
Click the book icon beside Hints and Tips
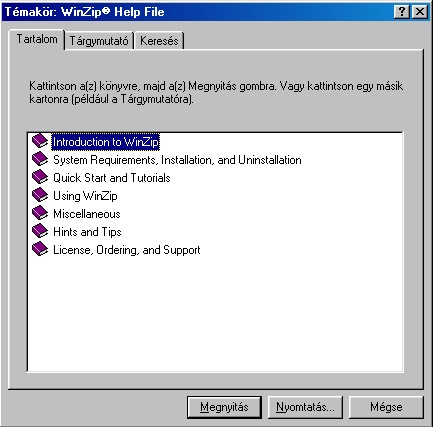40,231
